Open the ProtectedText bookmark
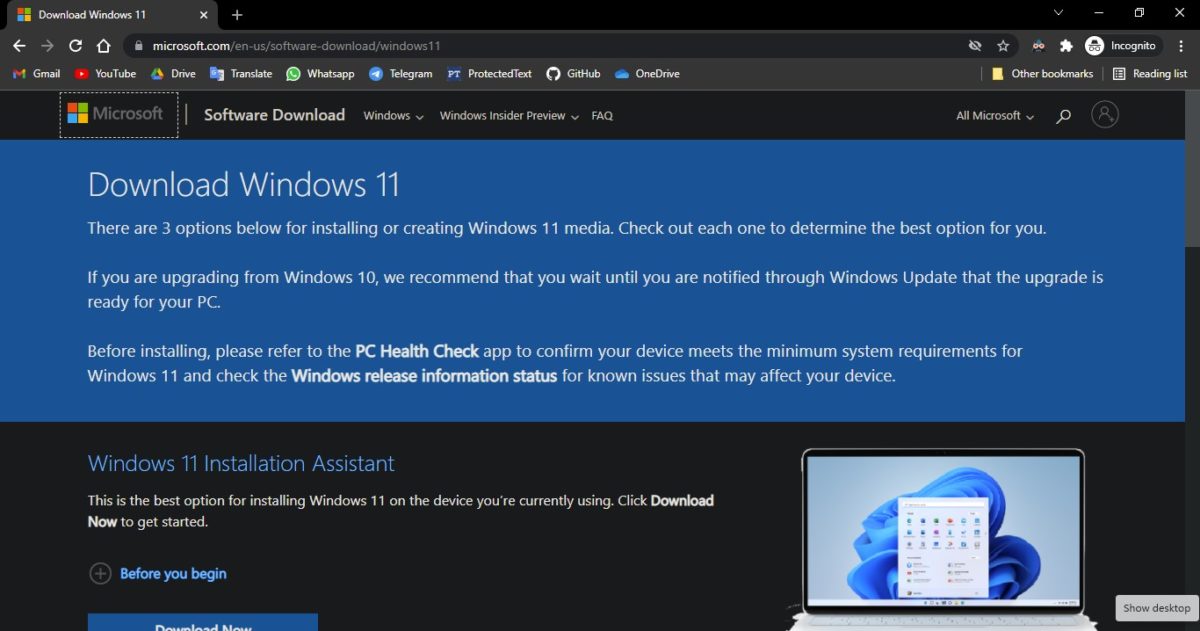1200x631 pixels. coord(489,74)
